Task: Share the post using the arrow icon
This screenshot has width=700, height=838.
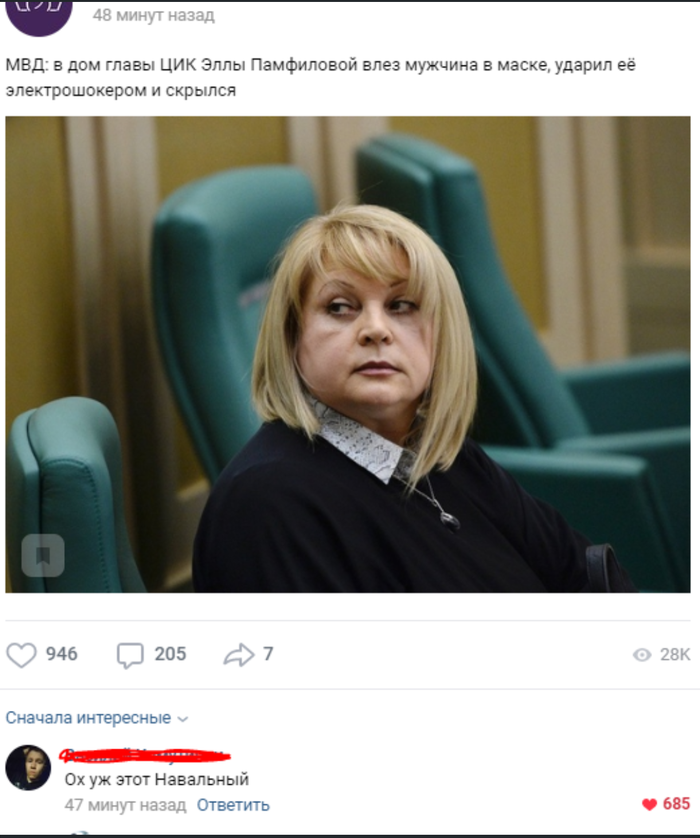Action: (238, 655)
